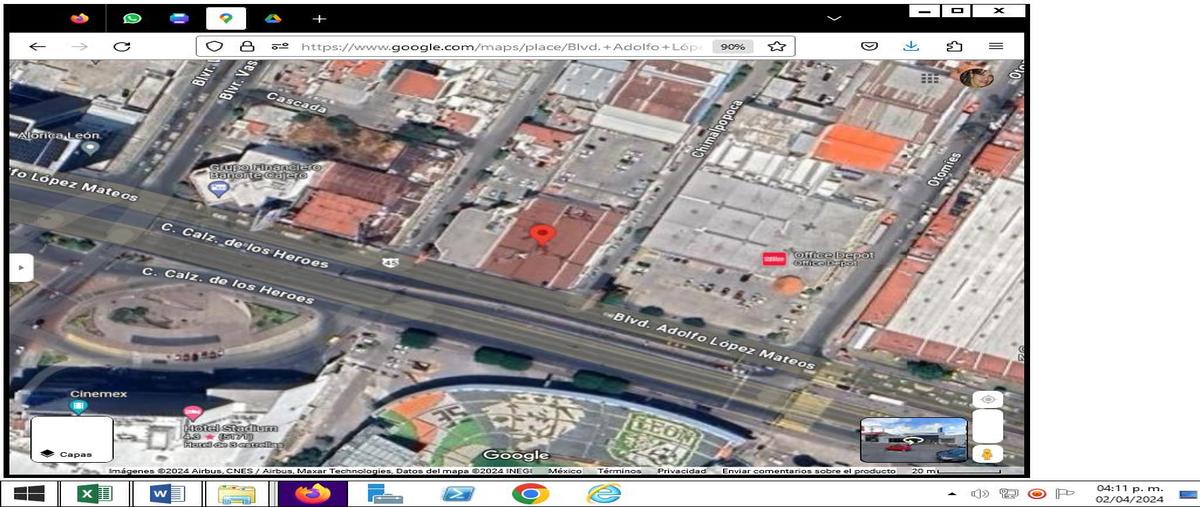Switch to the Google Drive tab
Screen dimensions: 1200x507
[x=273, y=18]
